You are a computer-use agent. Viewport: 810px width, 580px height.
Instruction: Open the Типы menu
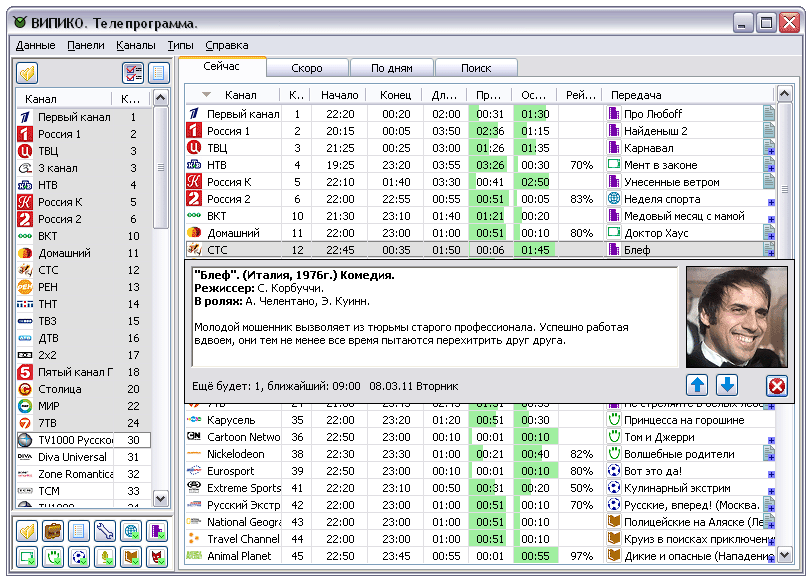180,45
